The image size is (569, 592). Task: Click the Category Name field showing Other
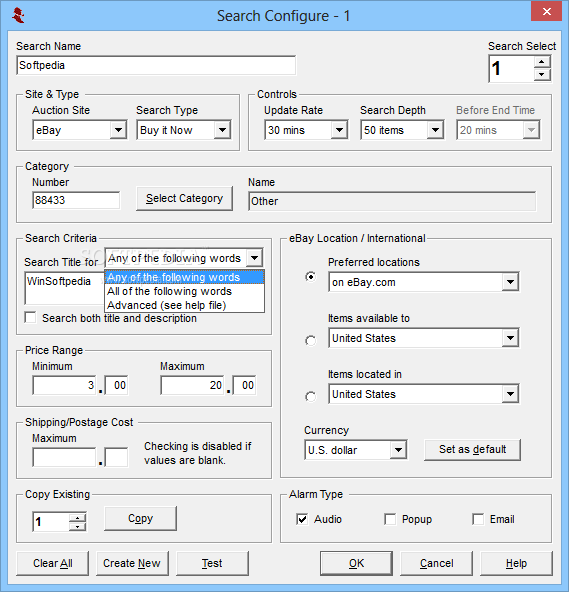point(392,201)
